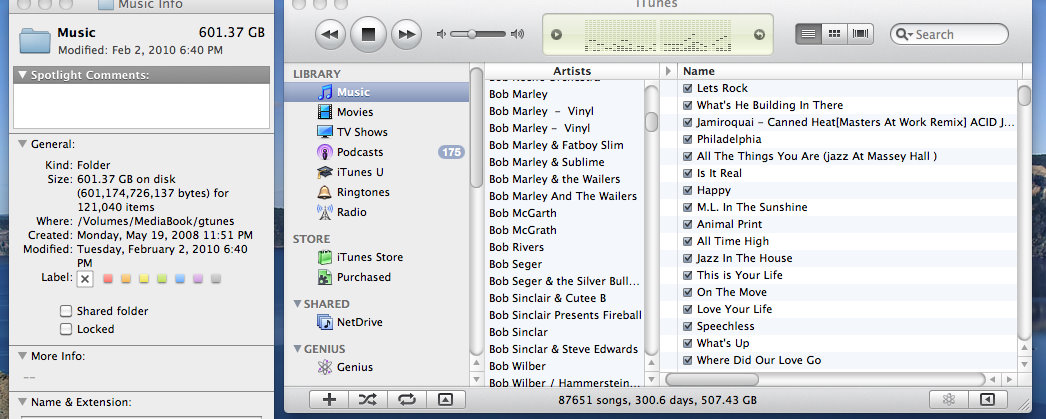Clear label with the X button
The height and width of the screenshot is (419, 1046).
85,279
